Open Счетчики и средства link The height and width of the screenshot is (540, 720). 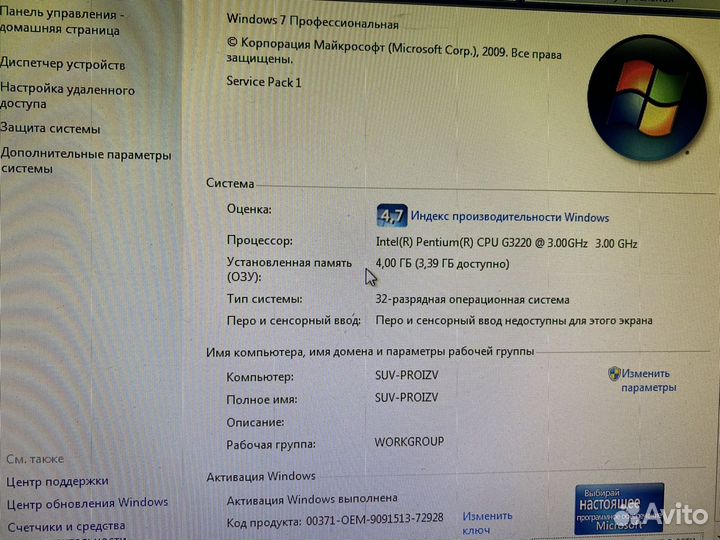pos(66,526)
